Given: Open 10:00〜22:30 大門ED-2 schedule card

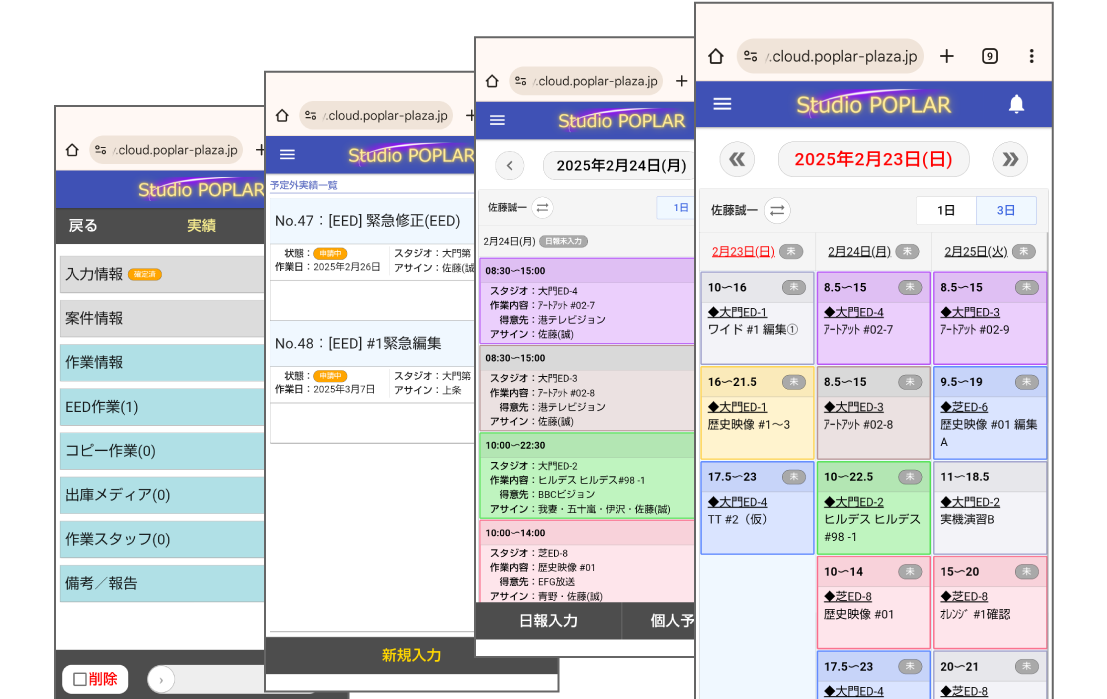Looking at the screenshot, I should [x=587, y=476].
